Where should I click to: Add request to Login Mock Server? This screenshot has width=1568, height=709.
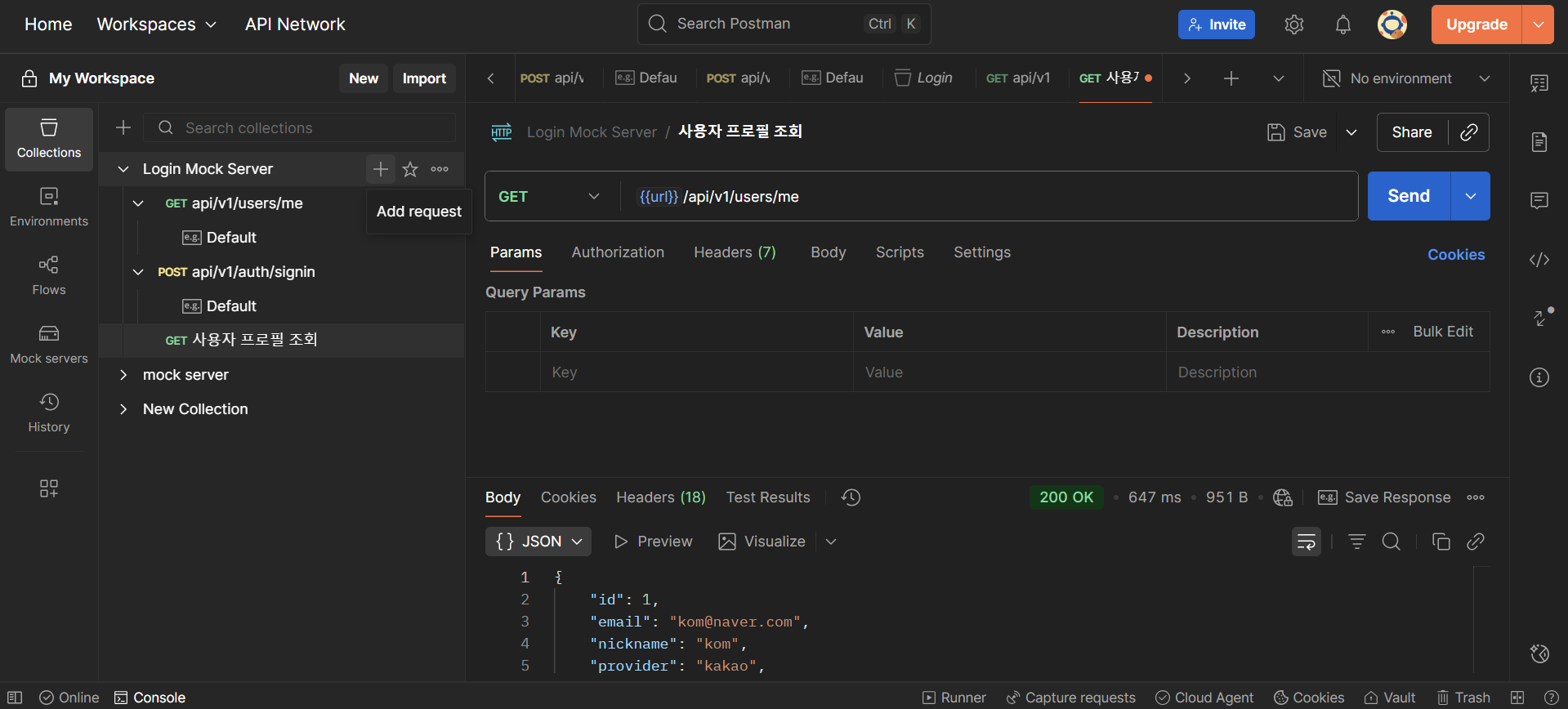[x=381, y=169]
